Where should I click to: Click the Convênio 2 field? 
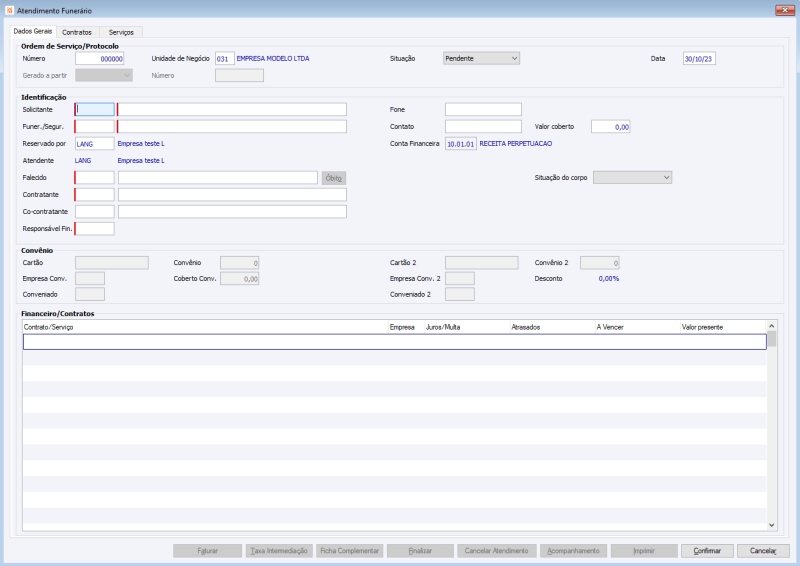[x=600, y=263]
